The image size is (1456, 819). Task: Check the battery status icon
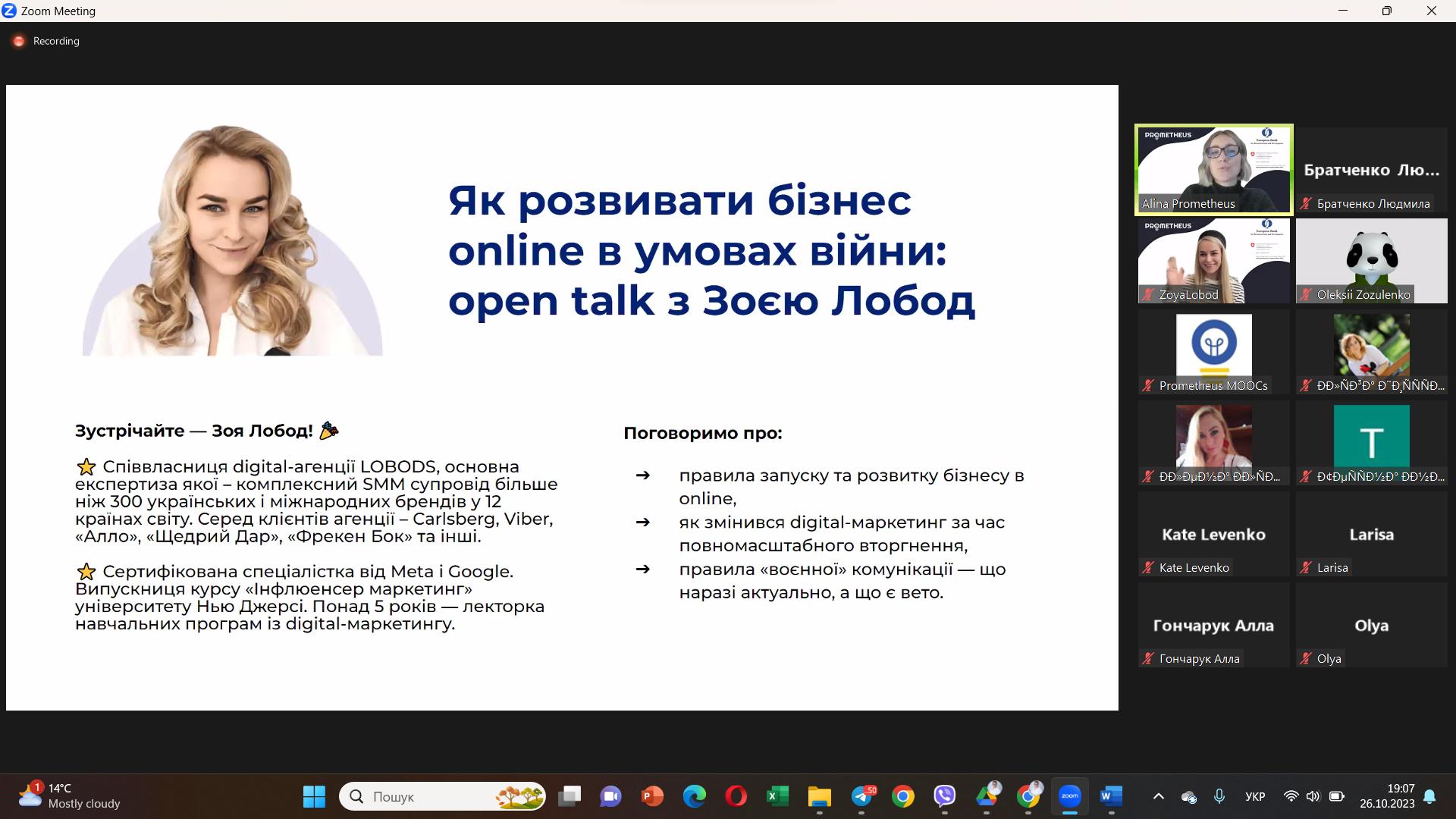coord(1337,796)
